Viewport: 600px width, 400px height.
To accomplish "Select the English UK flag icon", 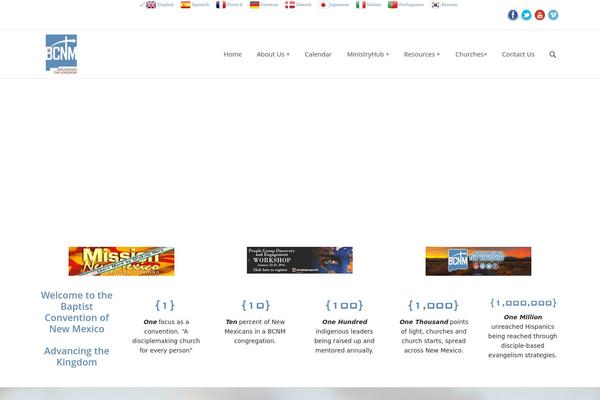I will pyautogui.click(x=151, y=5).
